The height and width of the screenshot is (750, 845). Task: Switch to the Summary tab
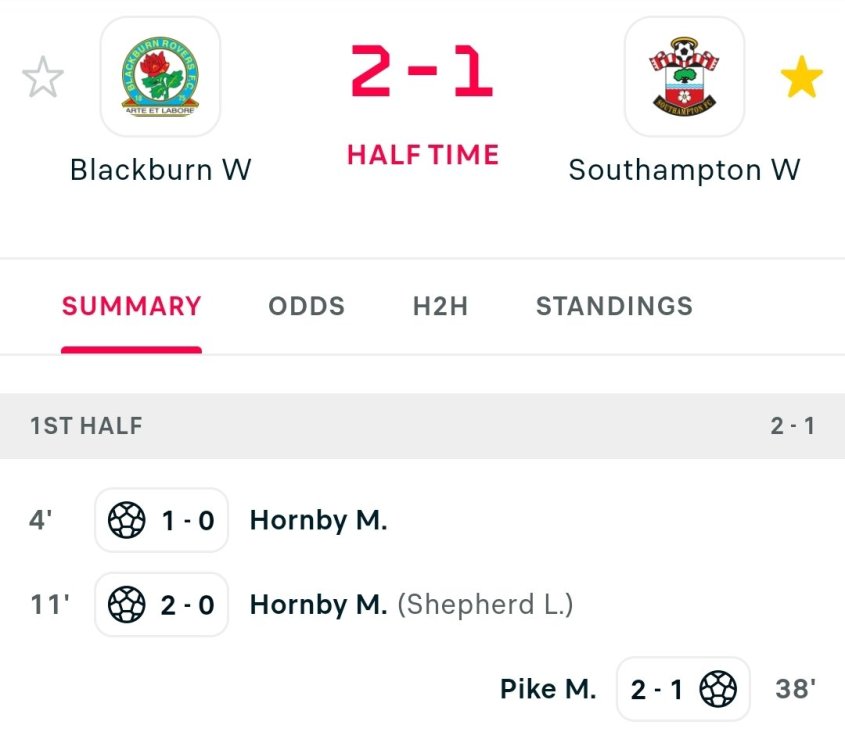pyautogui.click(x=131, y=306)
